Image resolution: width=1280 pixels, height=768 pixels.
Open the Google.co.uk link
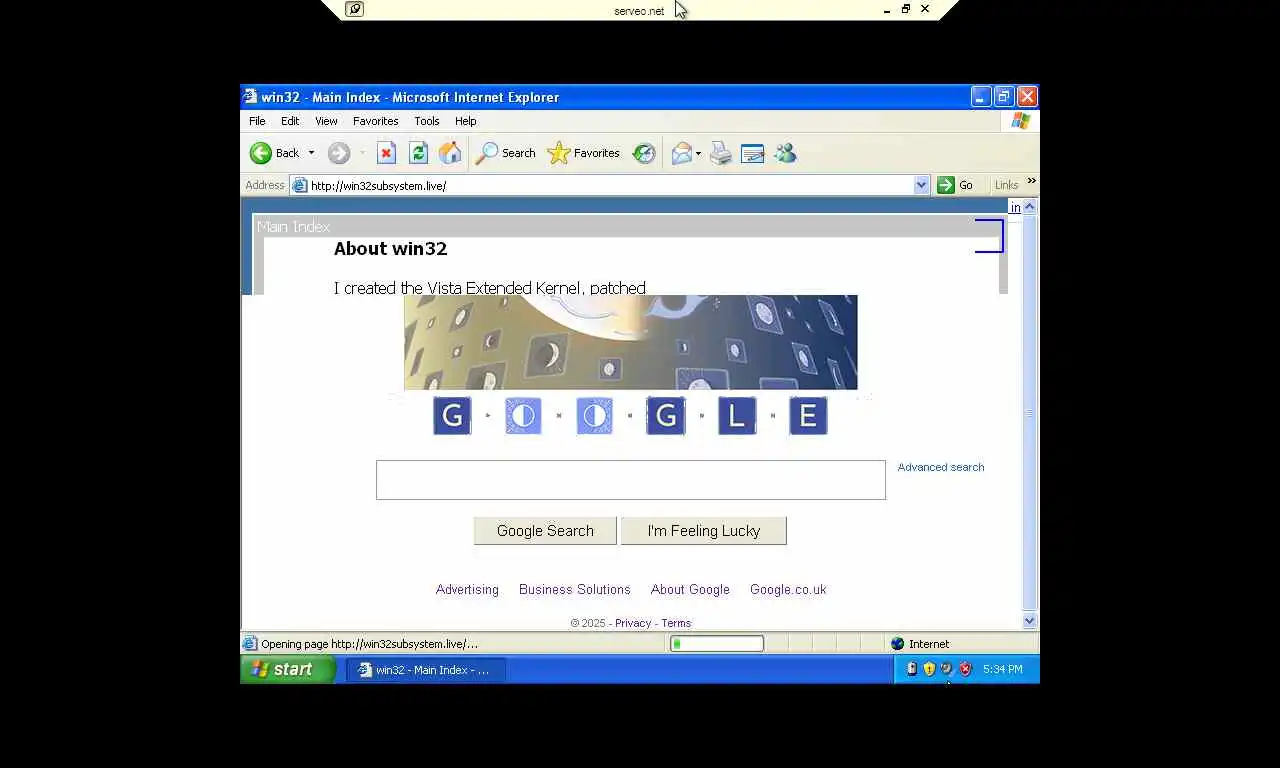point(788,589)
